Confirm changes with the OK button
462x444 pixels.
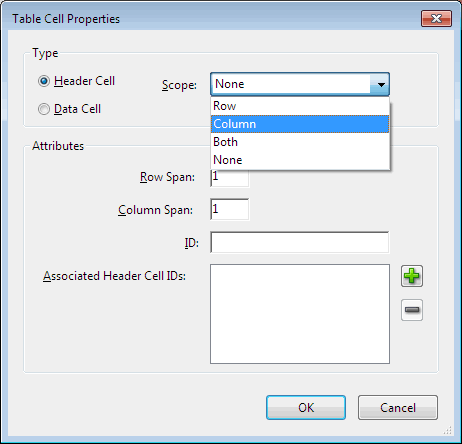306,407
